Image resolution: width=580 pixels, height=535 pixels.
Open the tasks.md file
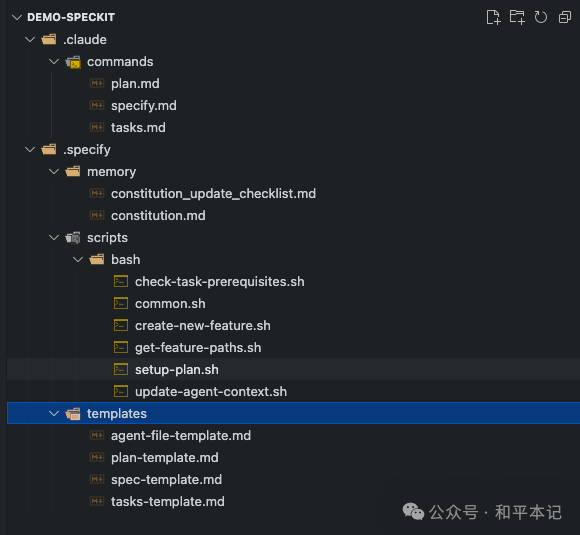pos(138,128)
